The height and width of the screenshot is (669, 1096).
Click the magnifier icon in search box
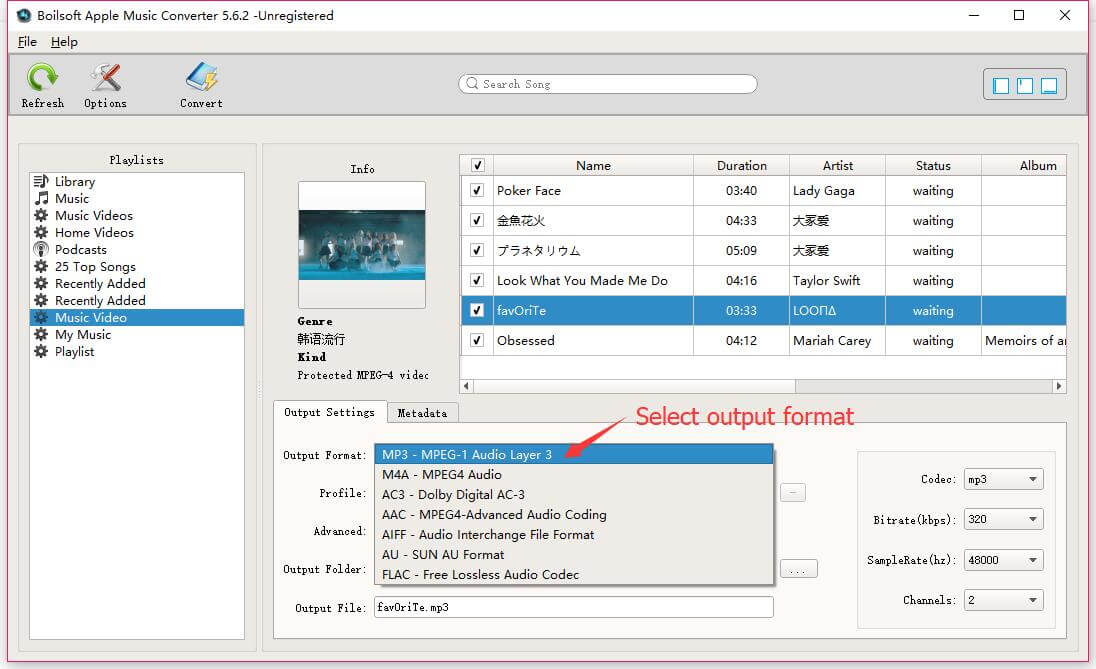point(473,83)
